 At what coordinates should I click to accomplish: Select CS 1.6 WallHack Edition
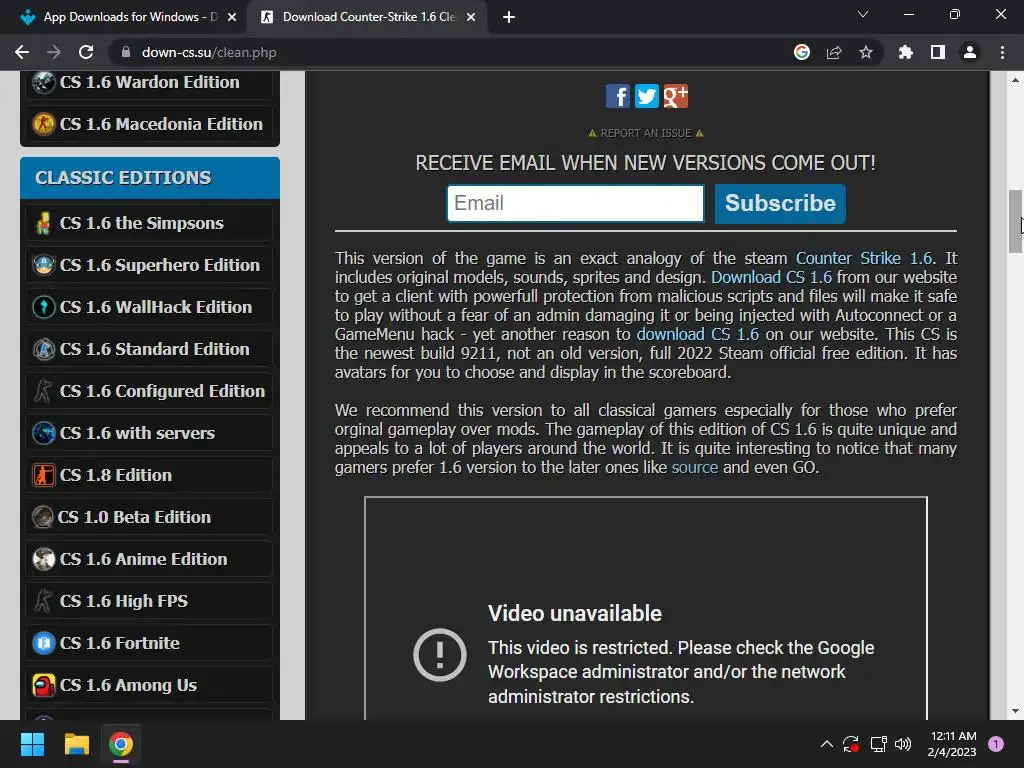[150, 307]
